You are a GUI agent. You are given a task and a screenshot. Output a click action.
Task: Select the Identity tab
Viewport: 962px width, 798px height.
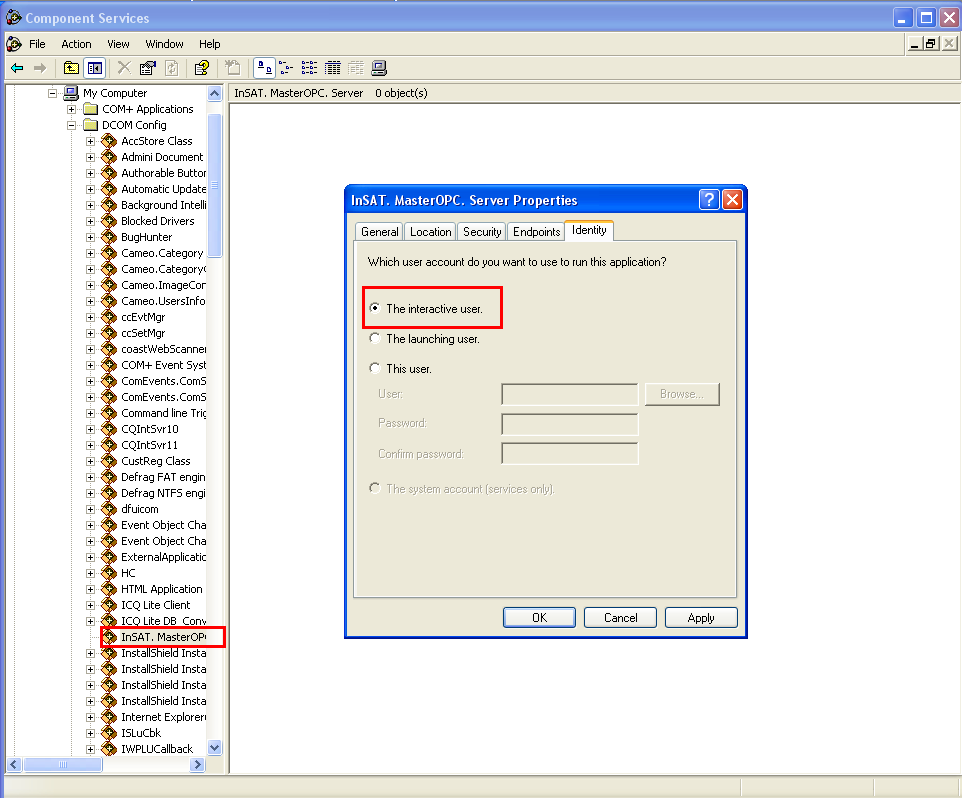click(x=589, y=230)
